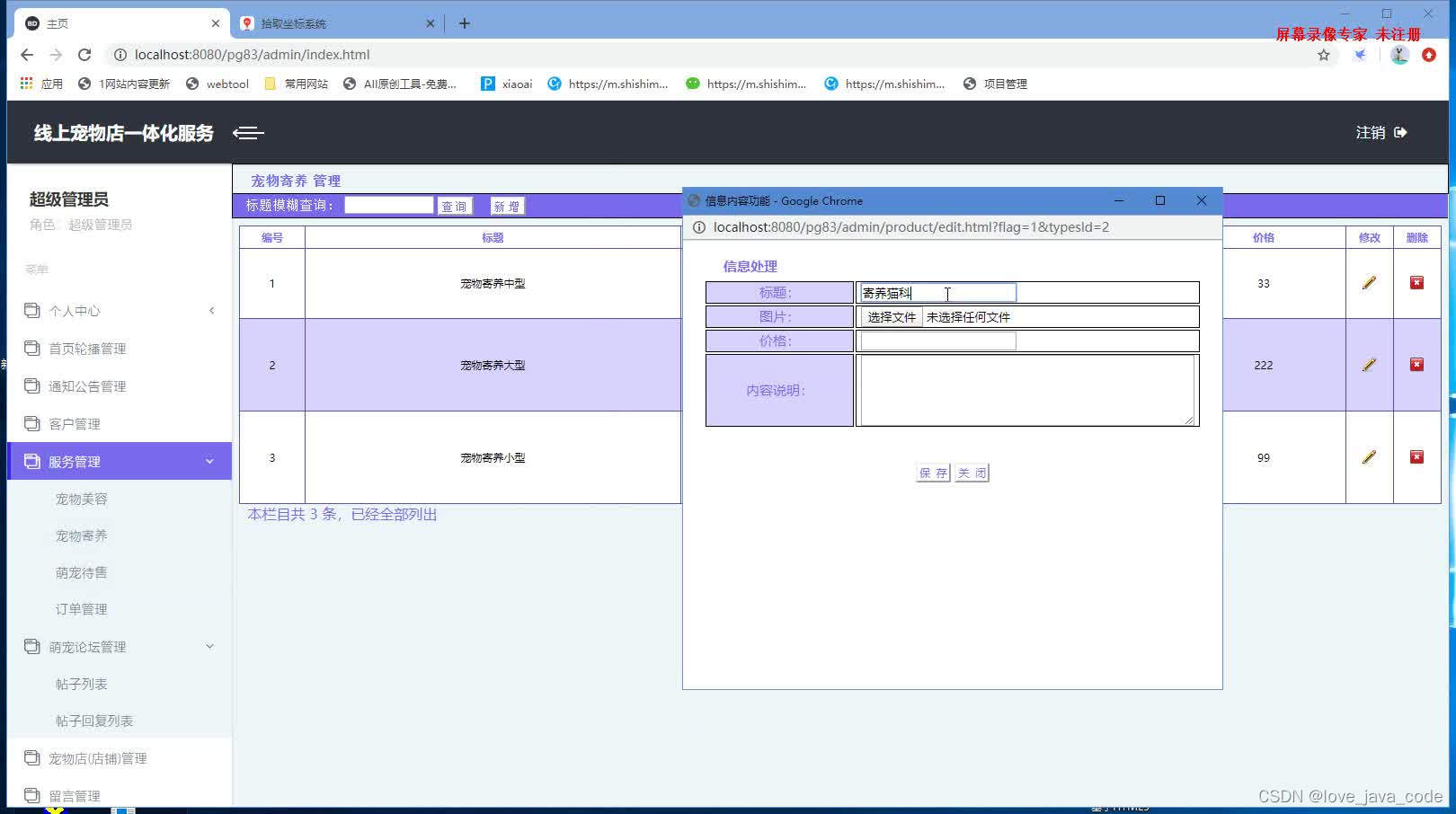1456x814 pixels.
Task: Click the main window address bar URL
Action: pos(252,55)
